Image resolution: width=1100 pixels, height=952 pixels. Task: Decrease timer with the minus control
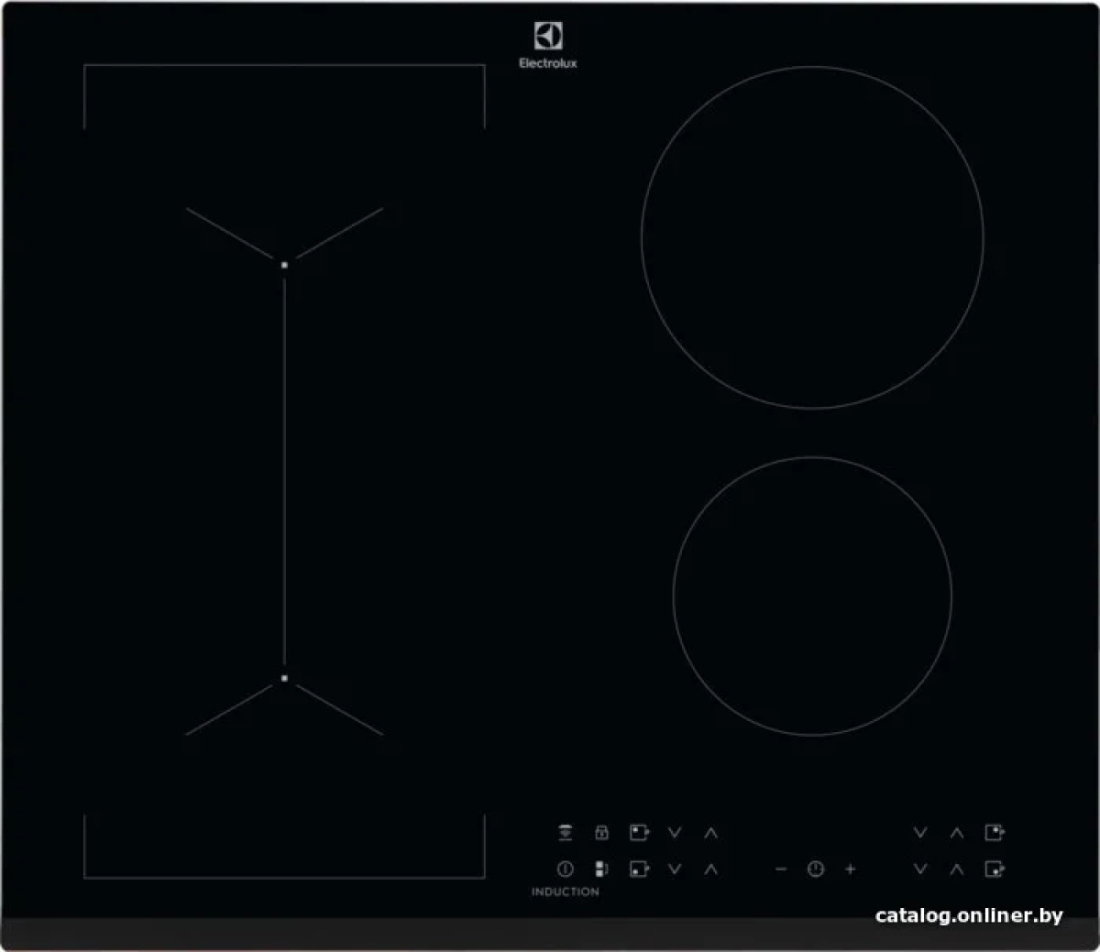pyautogui.click(x=781, y=869)
